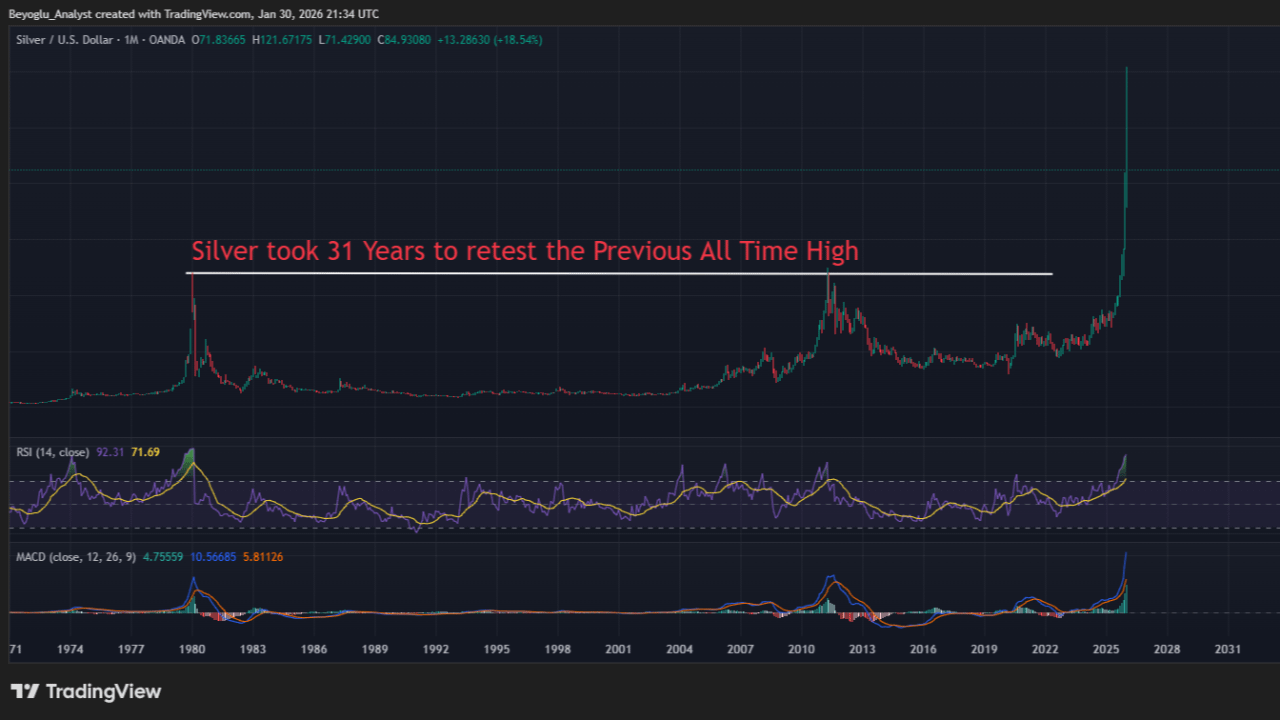
Task: Click the RSI average value 71.69
Action: (x=146, y=452)
